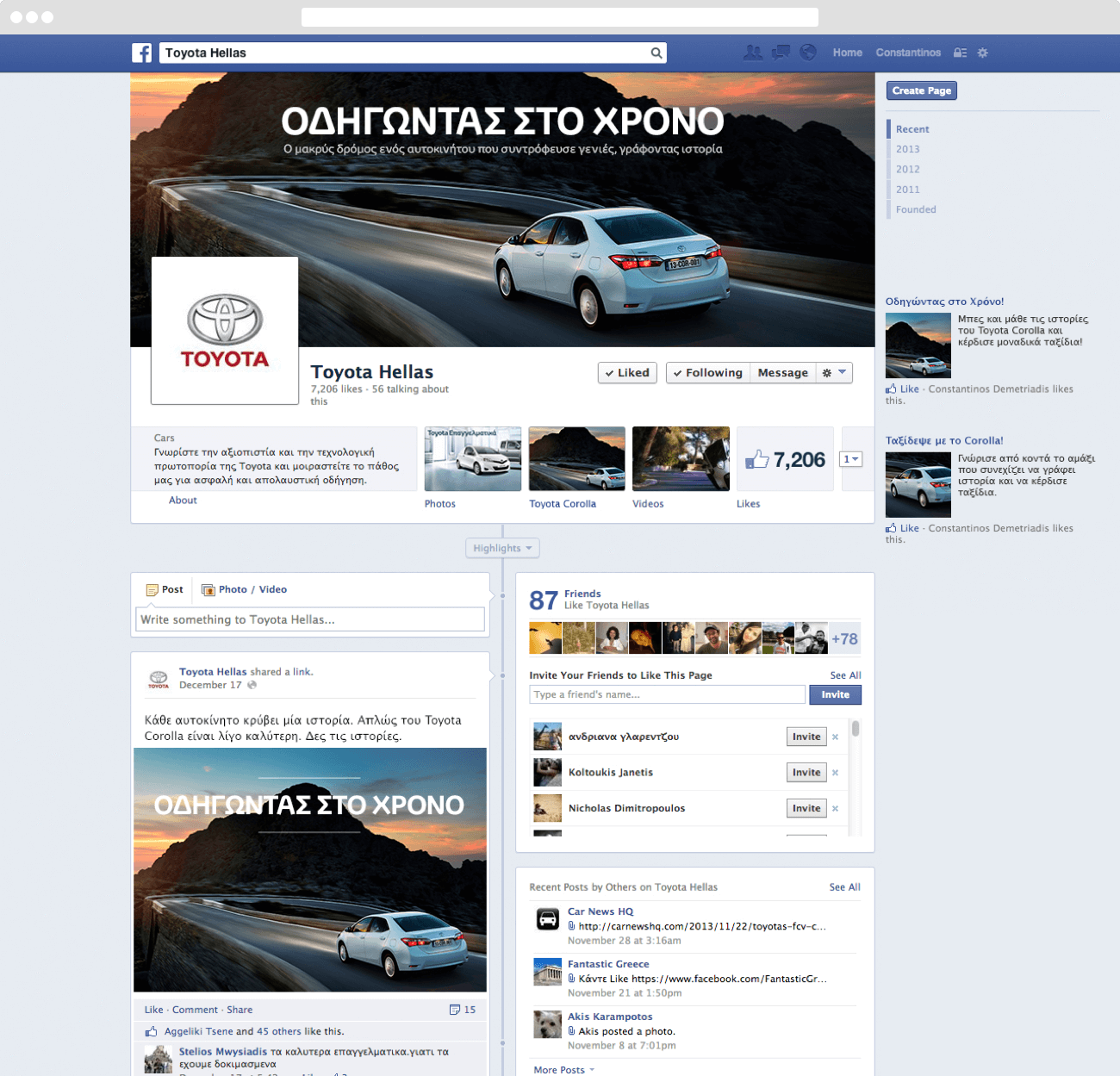Click thumbs-up icon beside 7,206 likes

click(756, 460)
